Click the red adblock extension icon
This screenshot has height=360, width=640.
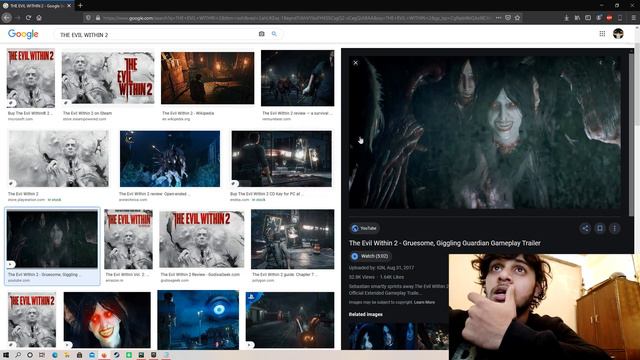(609, 18)
